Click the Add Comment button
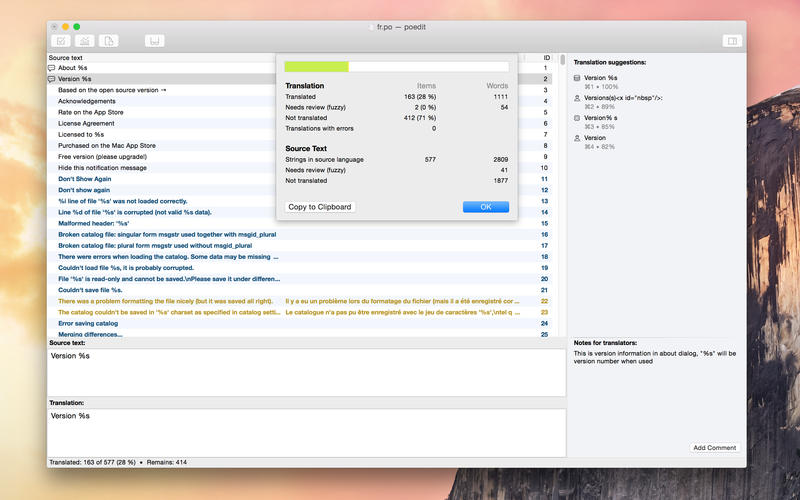This screenshot has height=500, width=800. coord(714,447)
